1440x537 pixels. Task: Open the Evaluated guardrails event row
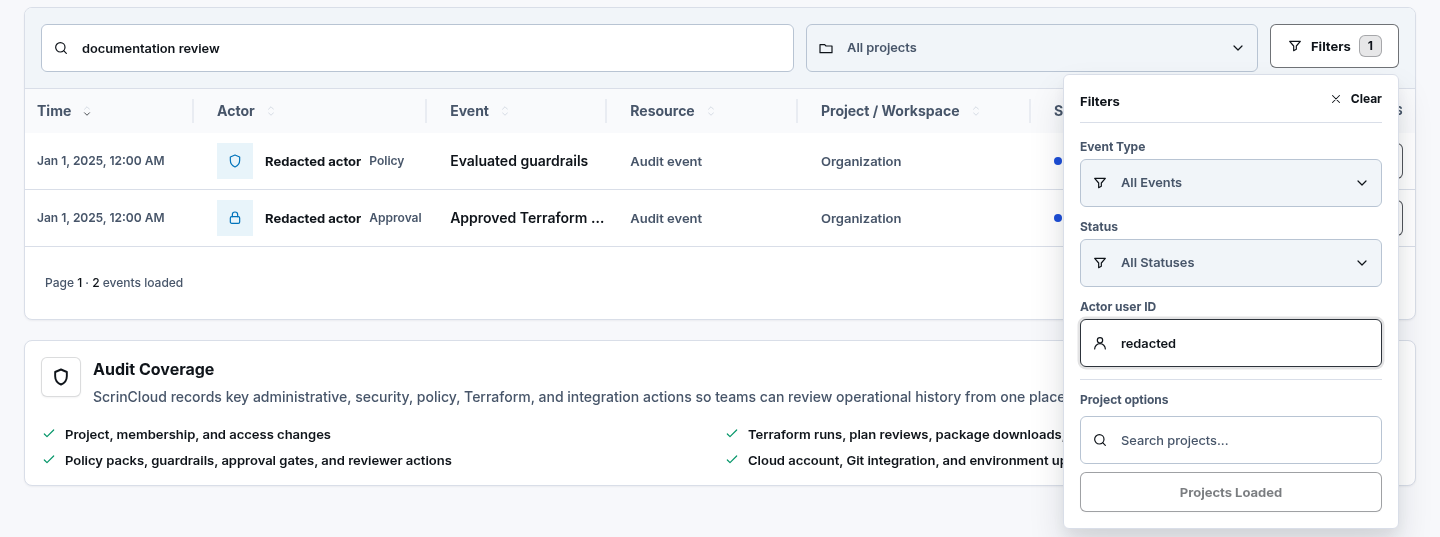[519, 161]
